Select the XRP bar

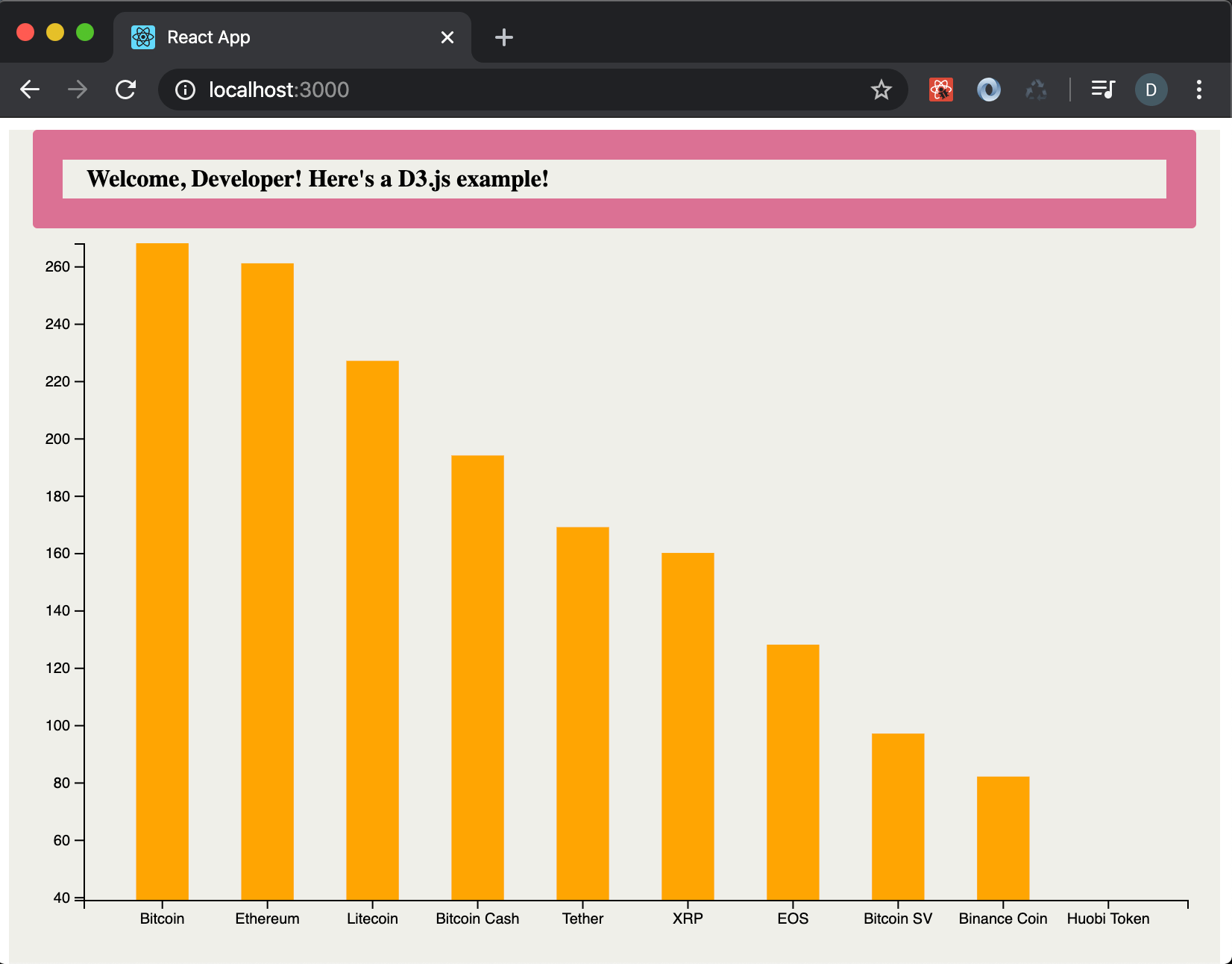pos(688,726)
